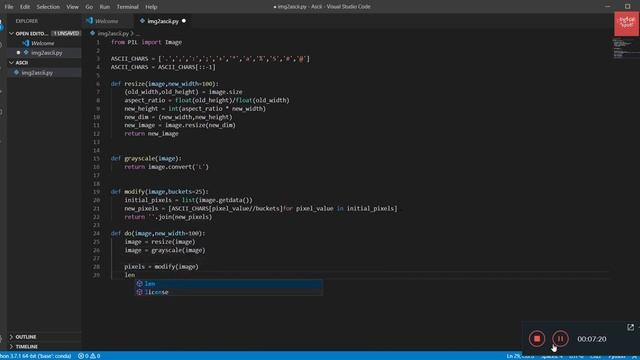Switch to the Welcome editor tab
Viewport: 640px width, 360px height.
(x=107, y=21)
